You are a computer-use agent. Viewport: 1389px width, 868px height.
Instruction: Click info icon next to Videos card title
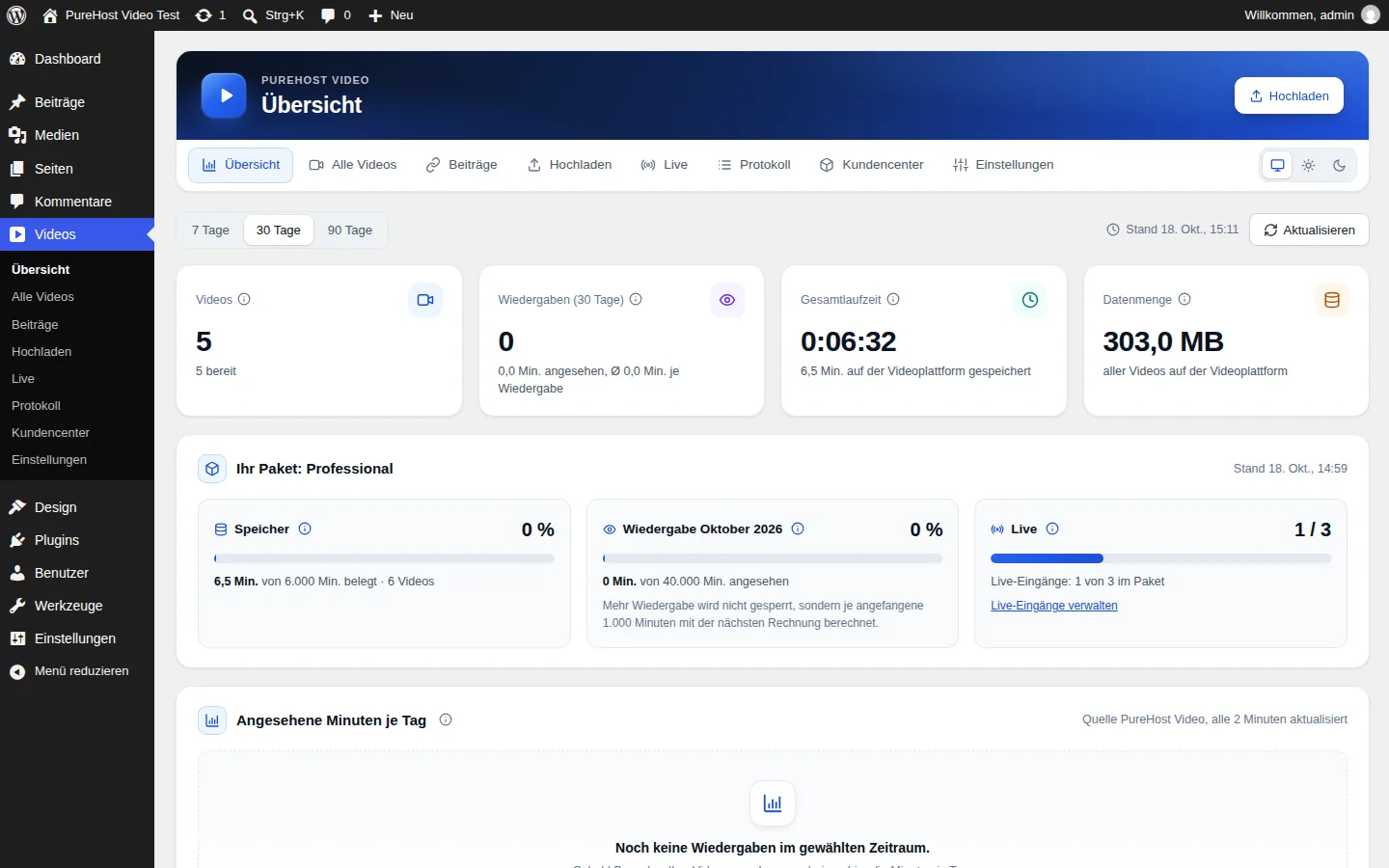(x=244, y=299)
